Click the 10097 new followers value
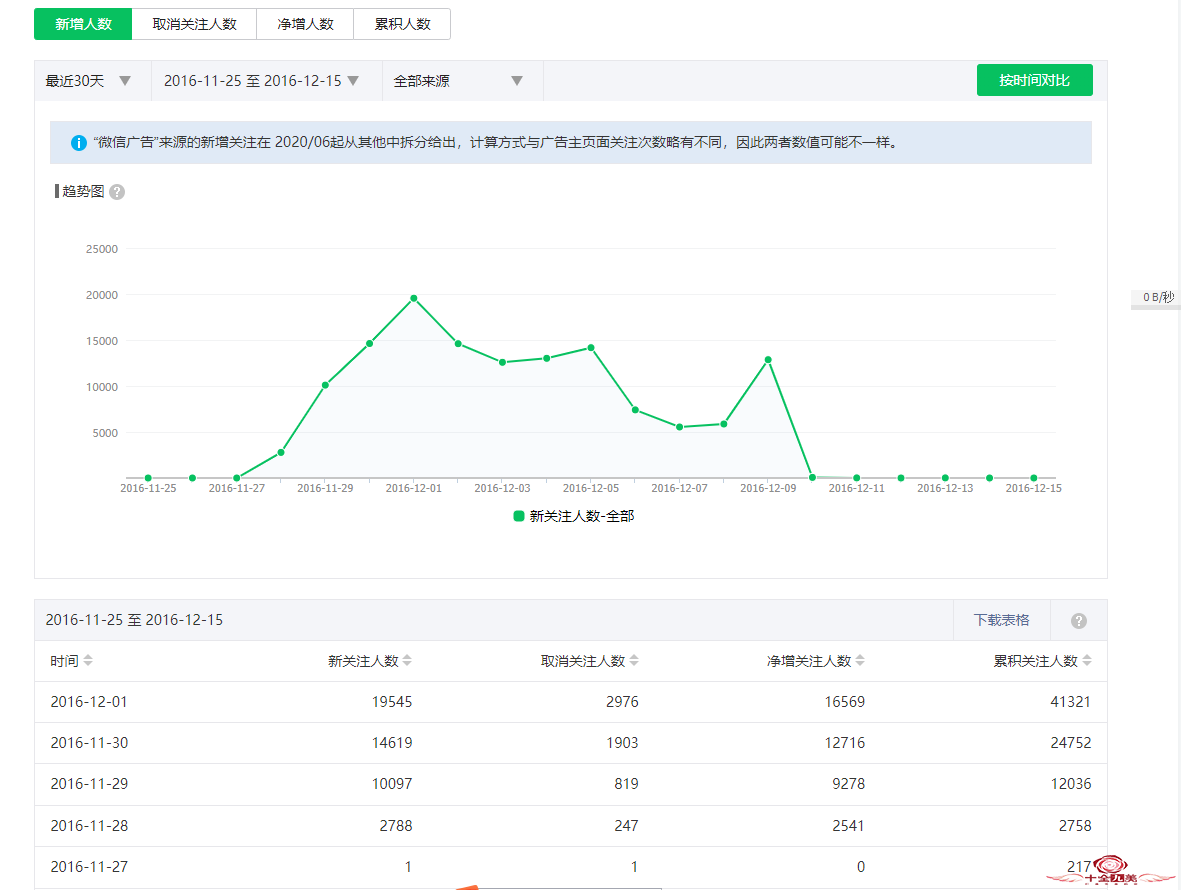This screenshot has width=1181, height=890. (x=392, y=784)
